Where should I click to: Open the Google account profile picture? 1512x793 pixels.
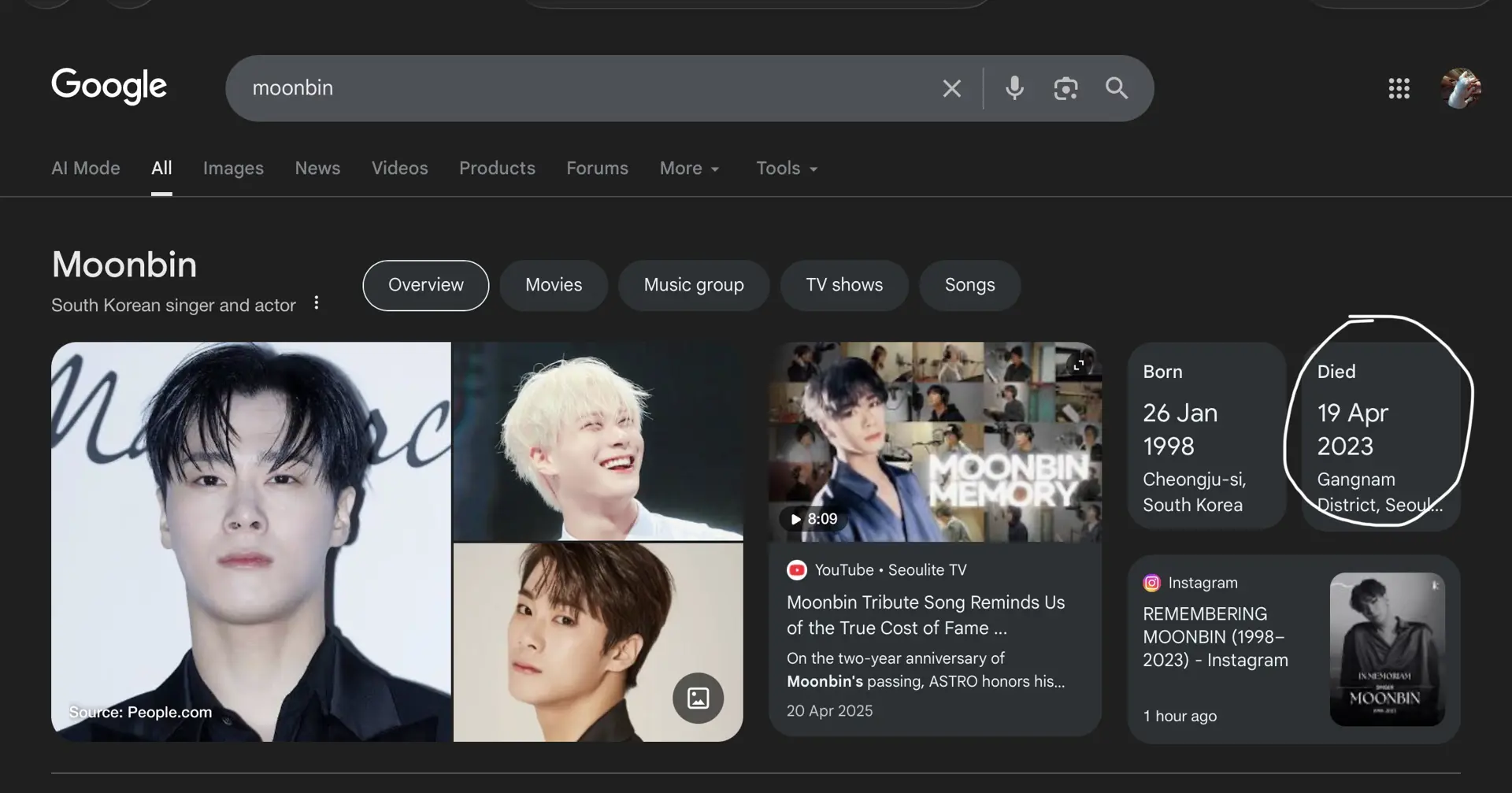pos(1461,88)
